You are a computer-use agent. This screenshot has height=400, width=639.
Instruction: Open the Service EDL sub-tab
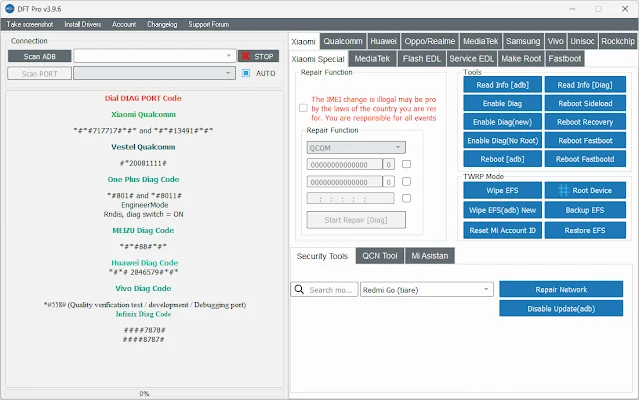(x=472, y=59)
